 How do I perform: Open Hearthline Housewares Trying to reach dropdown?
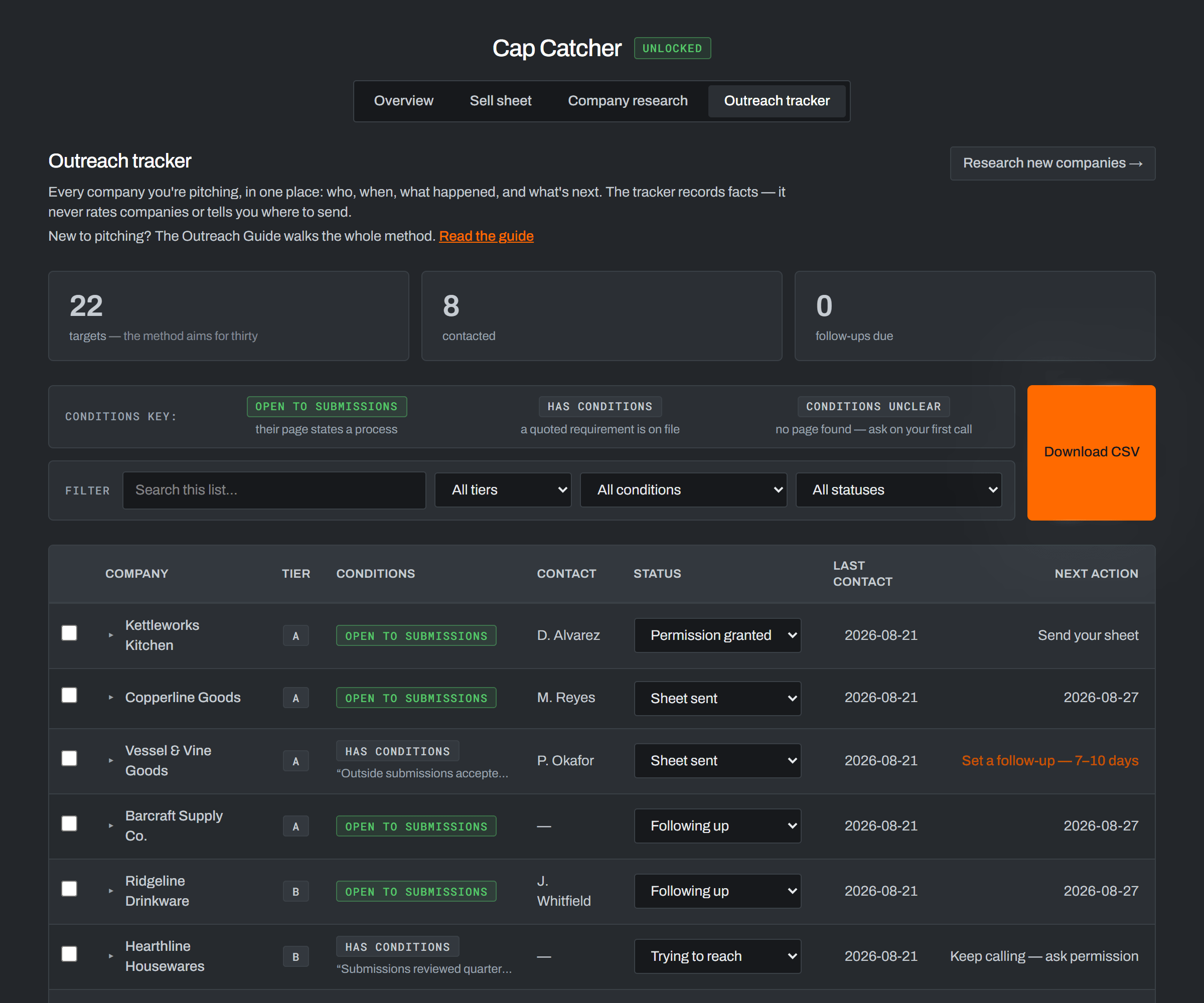point(717,956)
